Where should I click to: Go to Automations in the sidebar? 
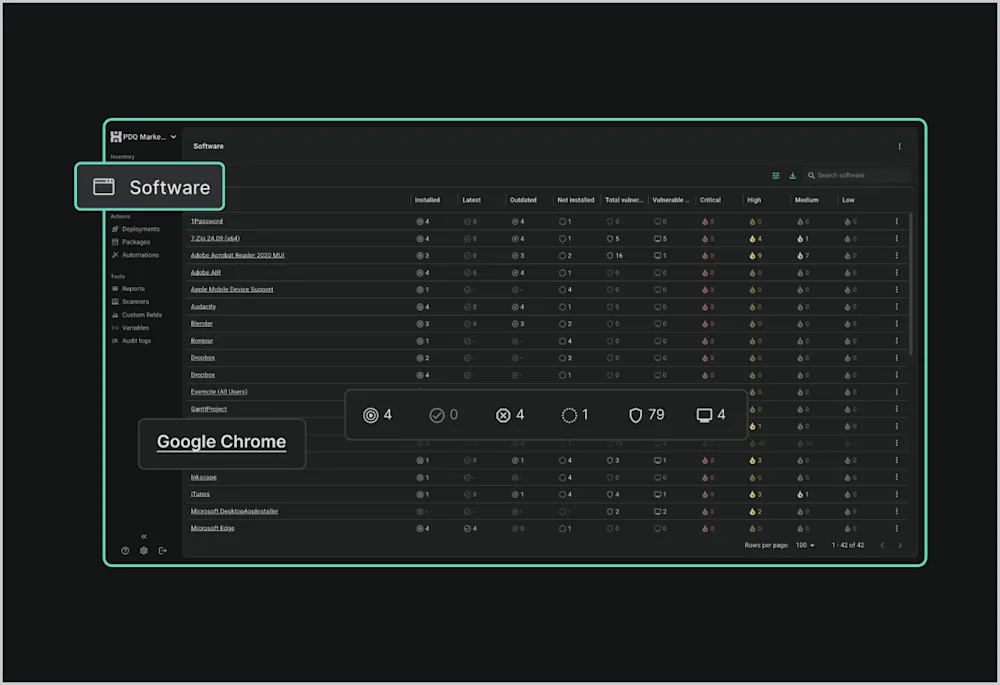pos(140,255)
